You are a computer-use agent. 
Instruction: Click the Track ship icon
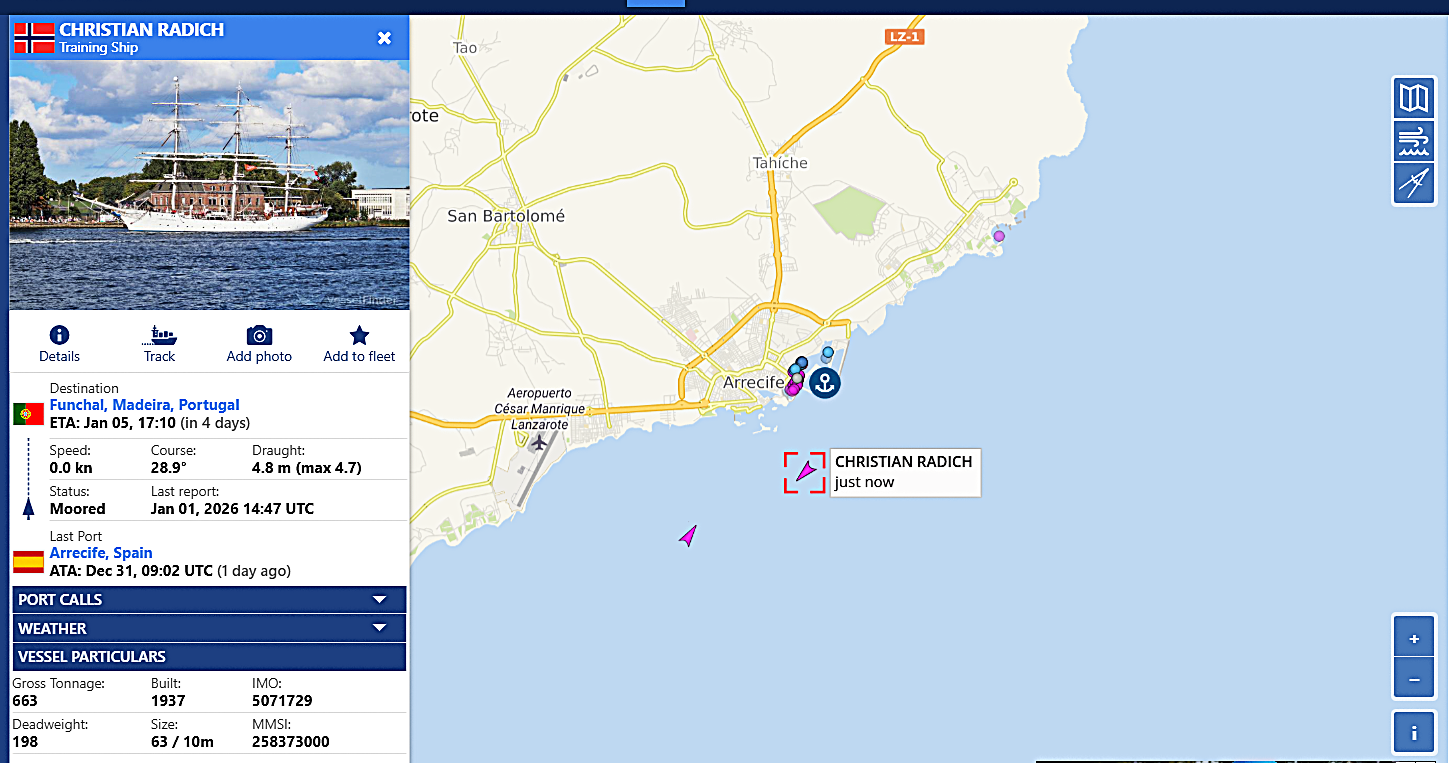click(159, 336)
